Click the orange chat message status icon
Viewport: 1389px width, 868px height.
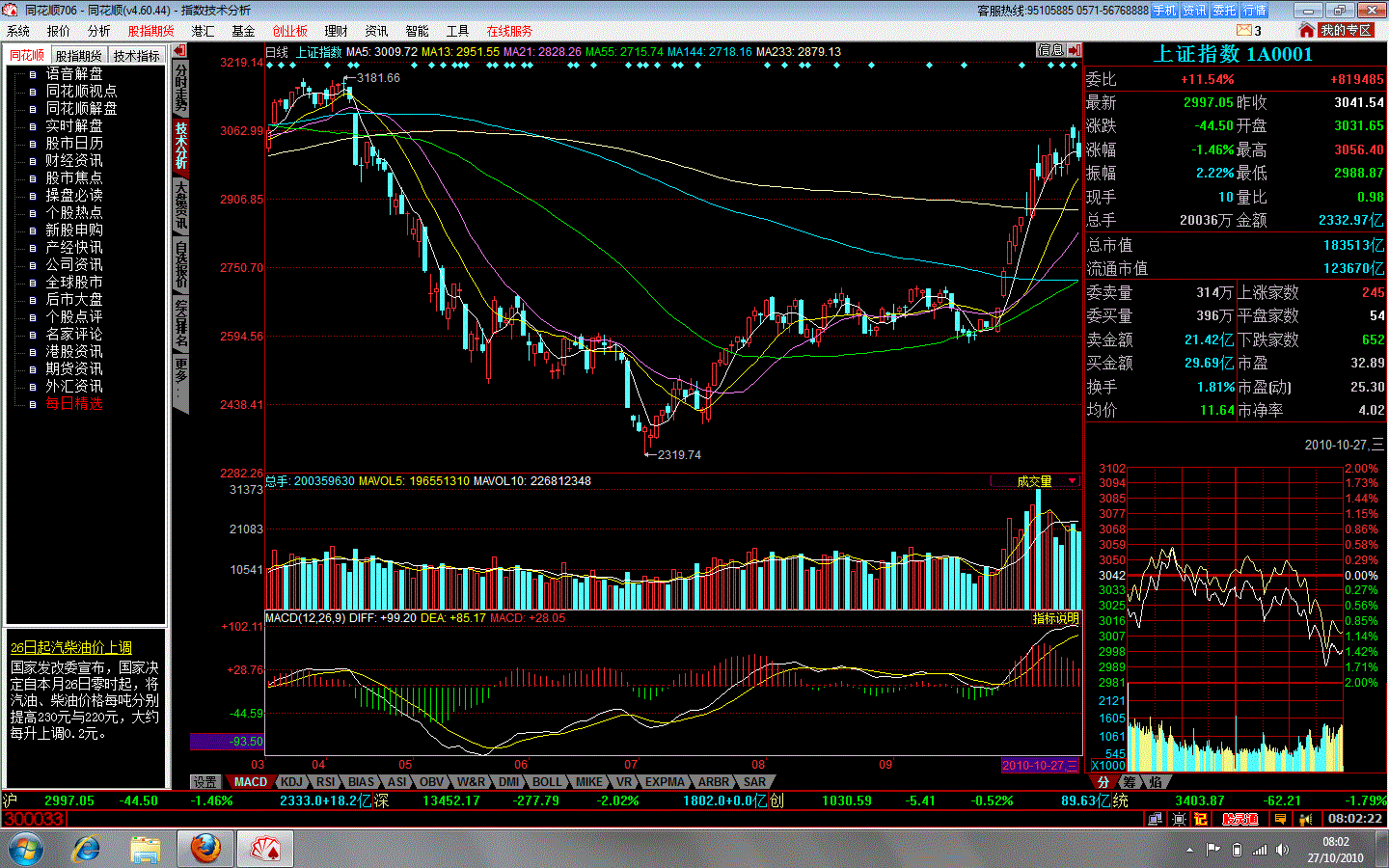pyautogui.click(x=1280, y=819)
